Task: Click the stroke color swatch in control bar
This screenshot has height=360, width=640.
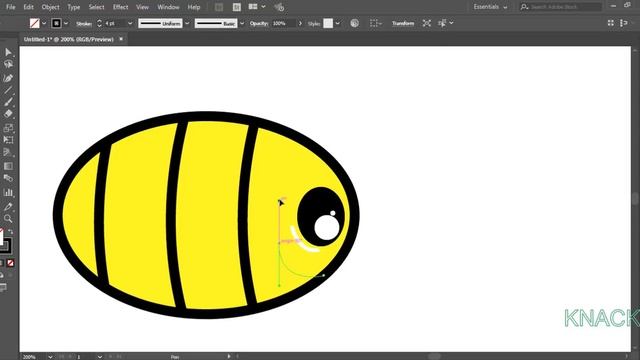Action: [x=56, y=23]
